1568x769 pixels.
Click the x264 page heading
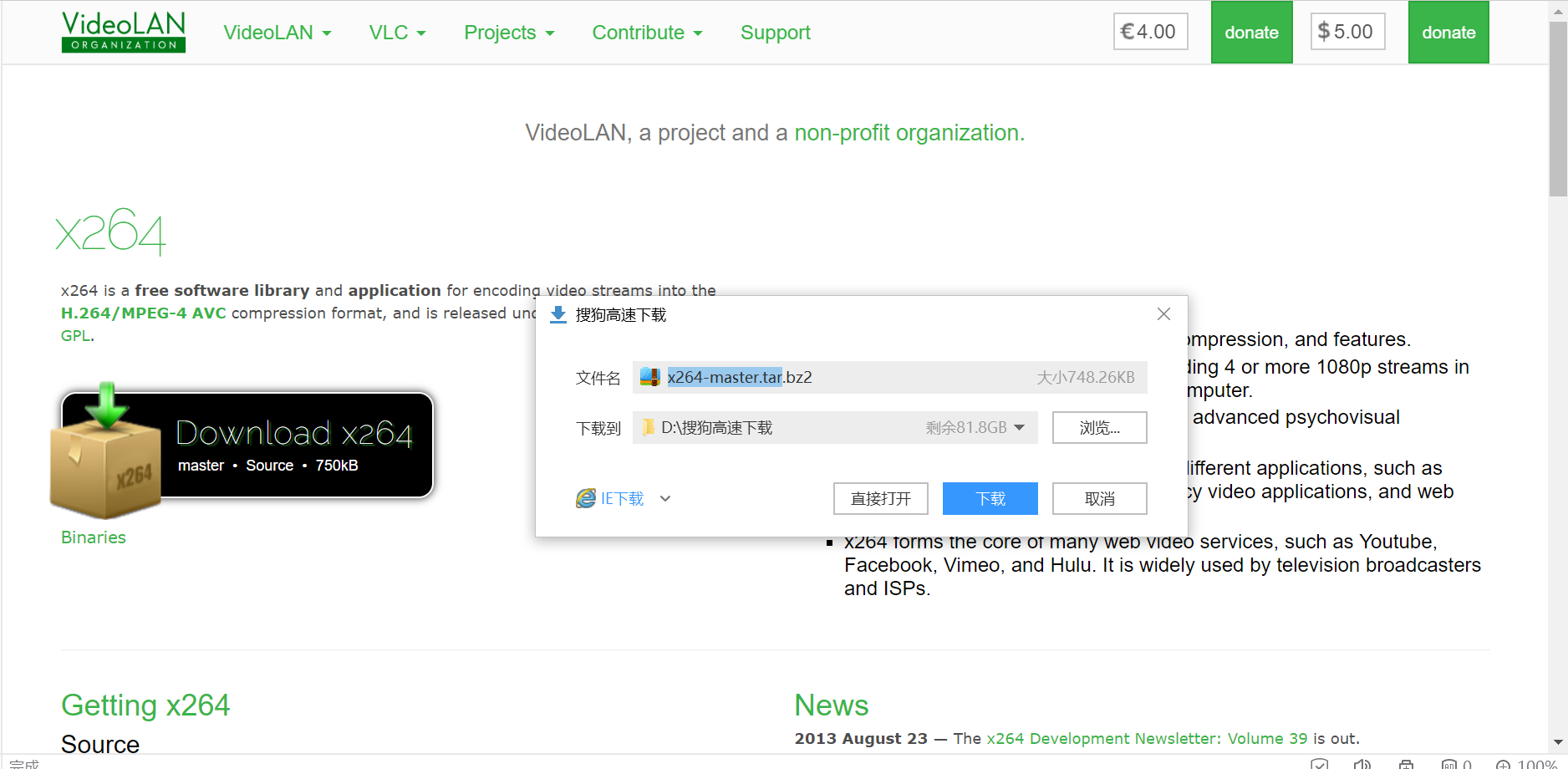[x=110, y=232]
